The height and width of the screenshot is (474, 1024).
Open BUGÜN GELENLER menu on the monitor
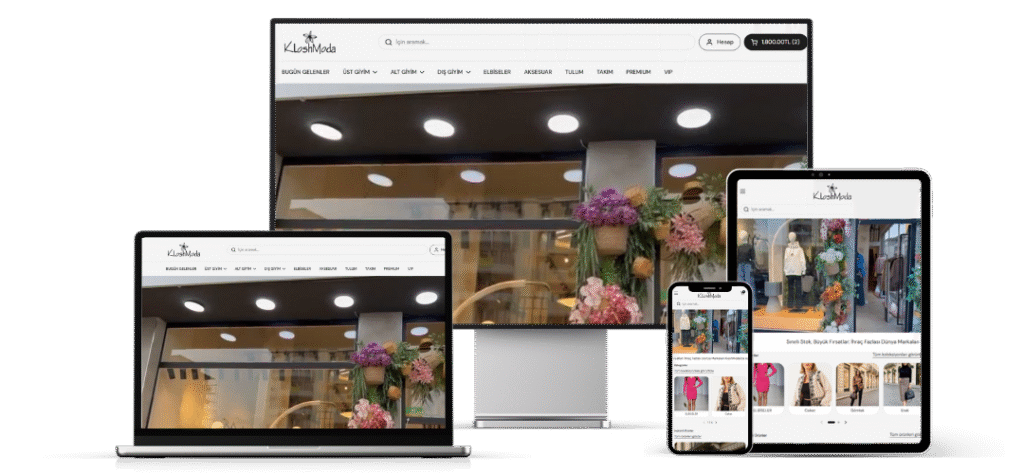tap(305, 72)
